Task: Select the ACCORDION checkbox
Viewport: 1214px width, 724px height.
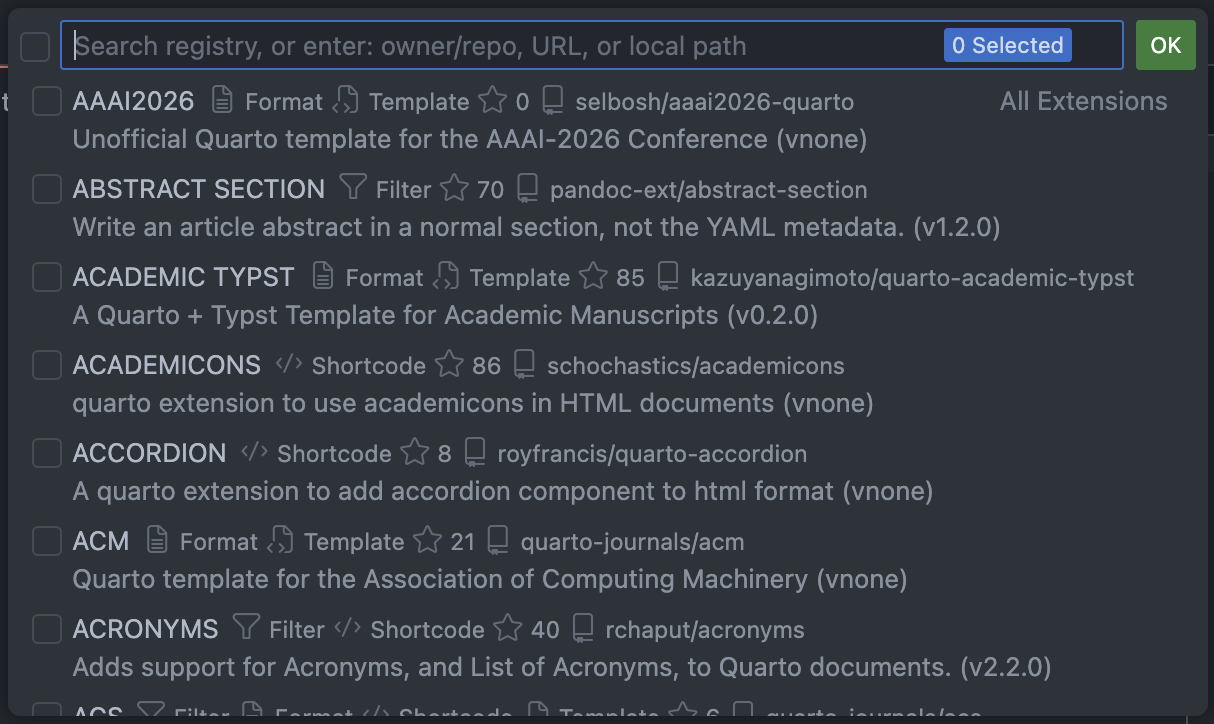Action: [x=46, y=452]
